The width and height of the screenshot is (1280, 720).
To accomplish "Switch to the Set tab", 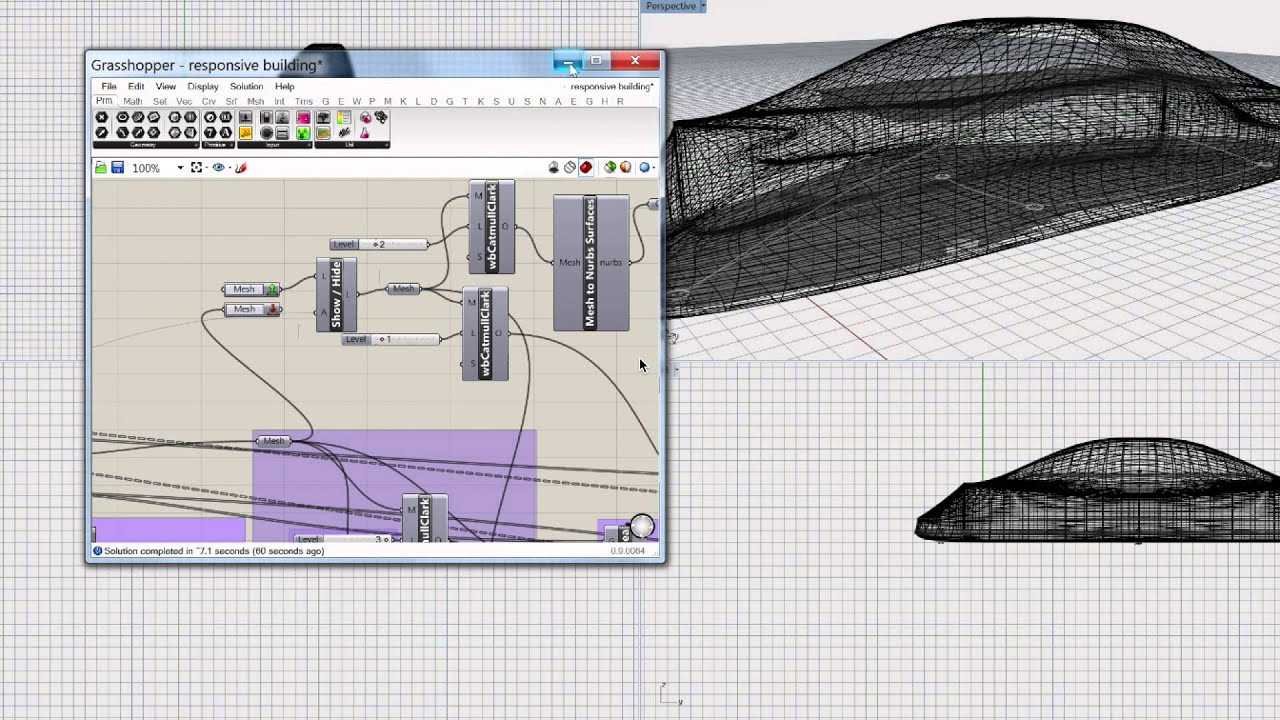I will point(160,101).
